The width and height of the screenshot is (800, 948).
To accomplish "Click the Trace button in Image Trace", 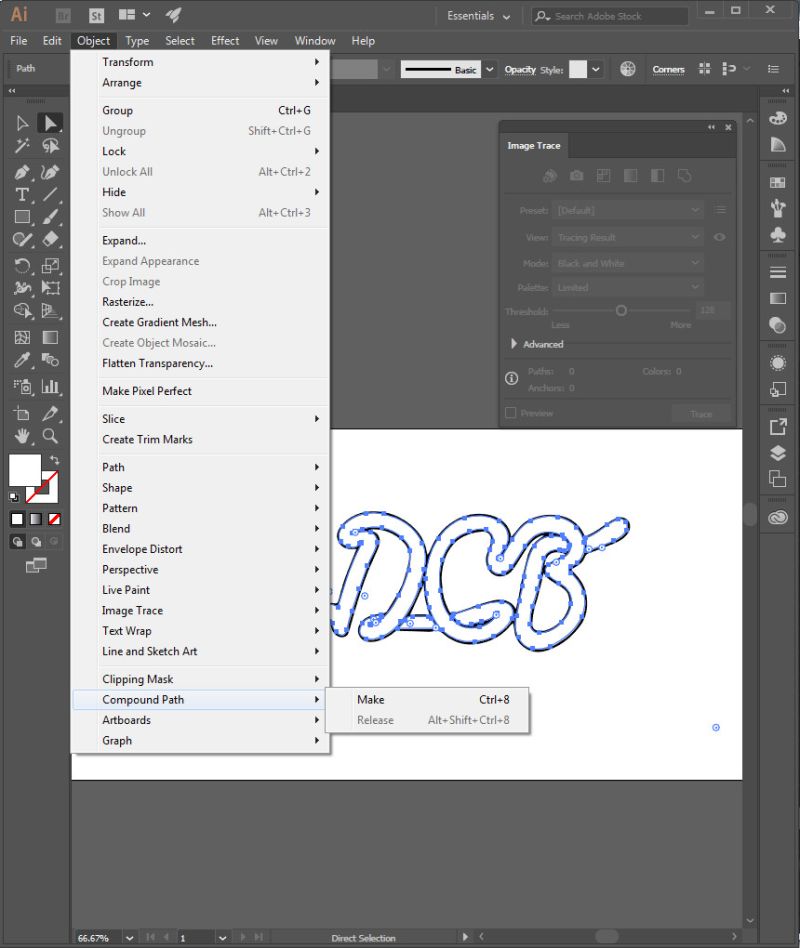I will tap(700, 413).
